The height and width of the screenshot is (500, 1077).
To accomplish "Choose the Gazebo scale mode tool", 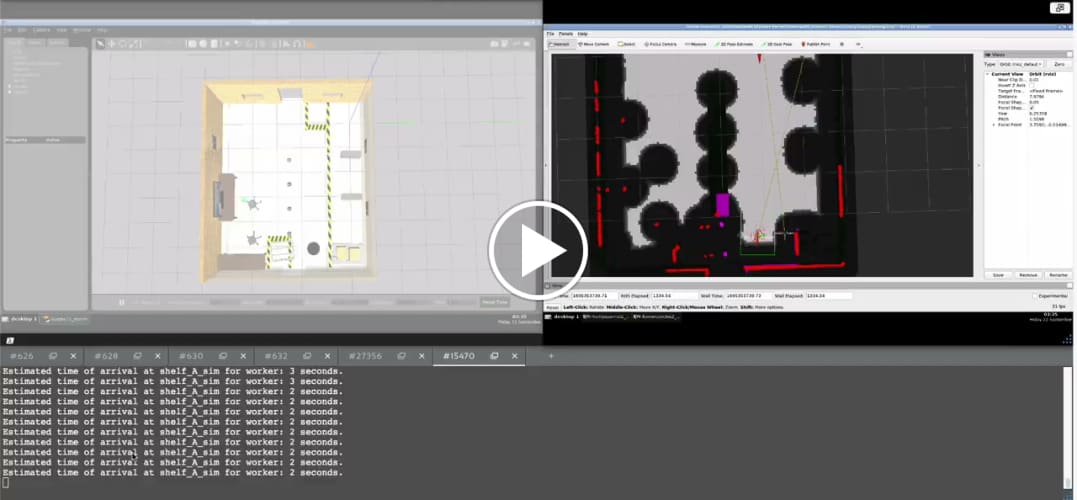I will coord(135,44).
